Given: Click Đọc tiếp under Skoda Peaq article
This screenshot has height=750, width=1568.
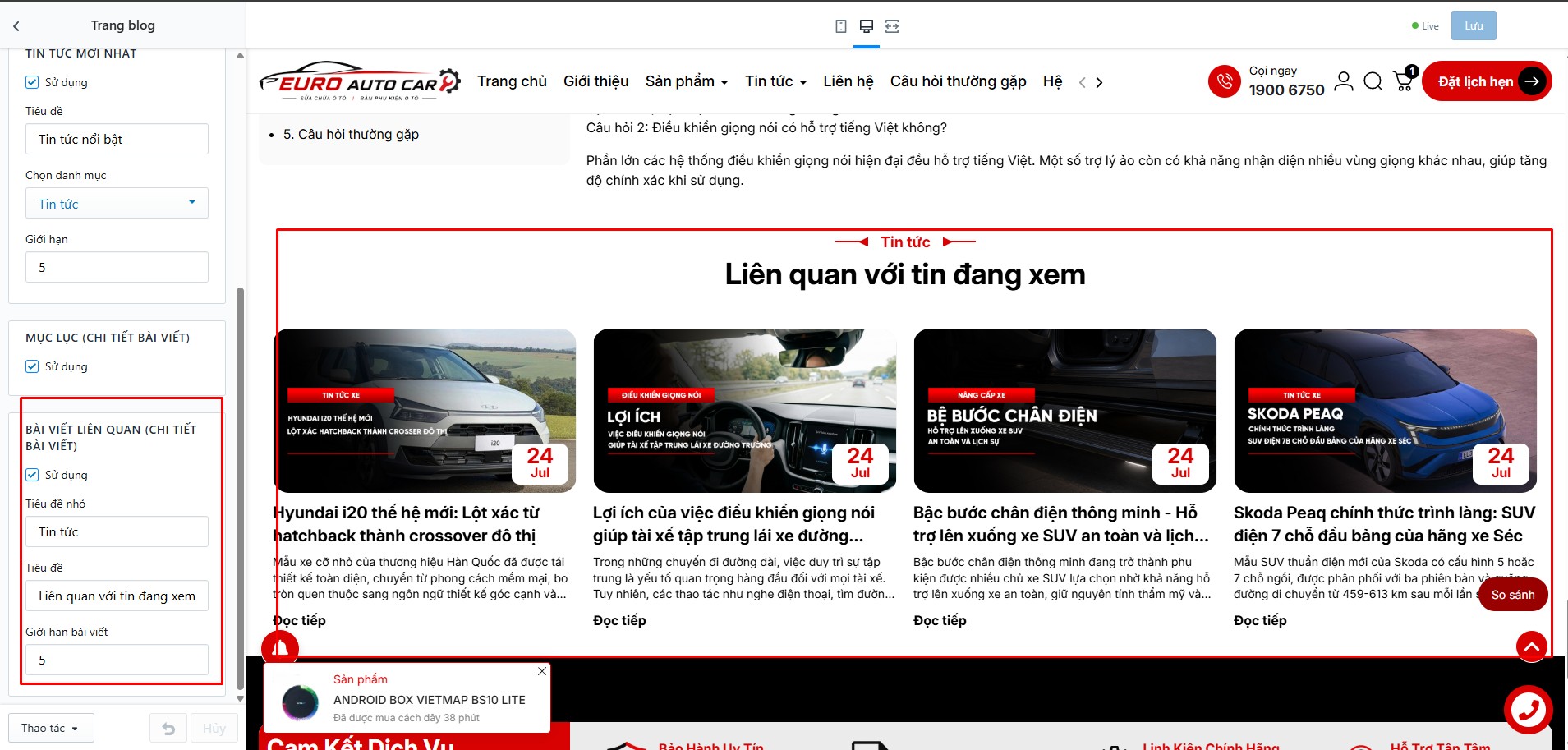Looking at the screenshot, I should tap(1261, 620).
